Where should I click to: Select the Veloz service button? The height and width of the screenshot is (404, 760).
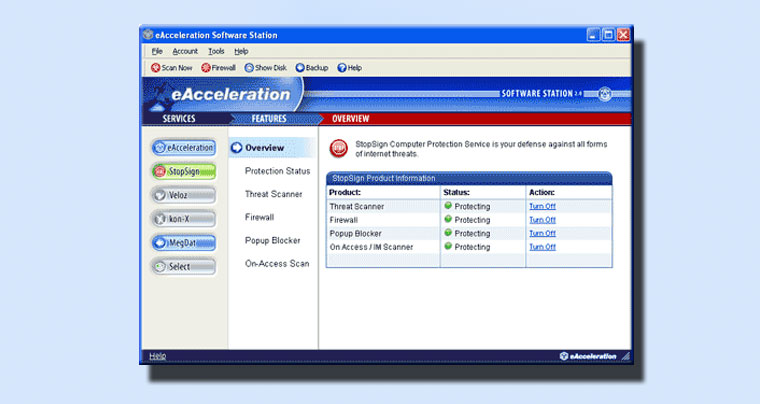[x=184, y=195]
